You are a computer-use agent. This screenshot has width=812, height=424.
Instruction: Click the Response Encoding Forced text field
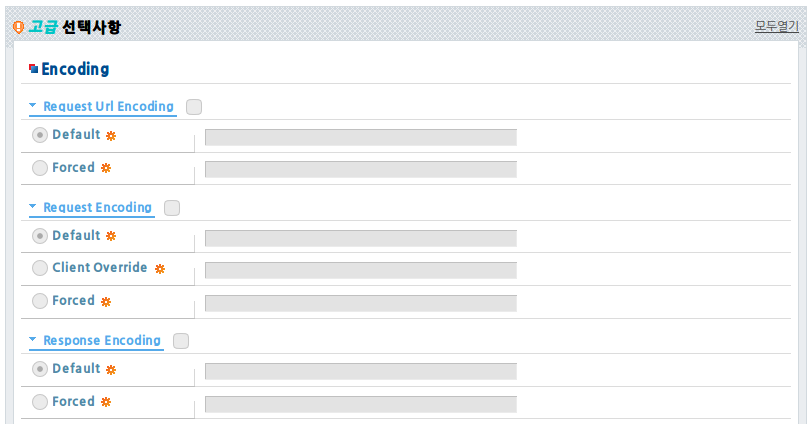(x=361, y=404)
